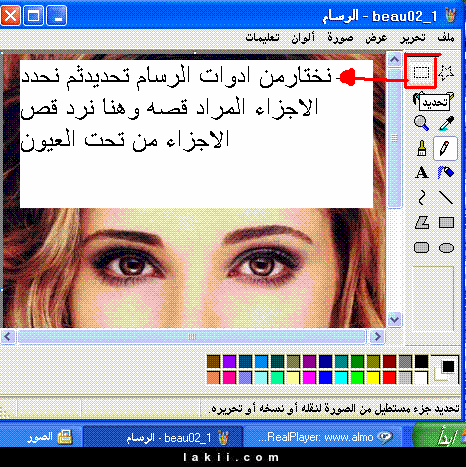Viewport: 466px width, 467px height.
Task: Open the صورة (Image) menu
Action: (340, 37)
